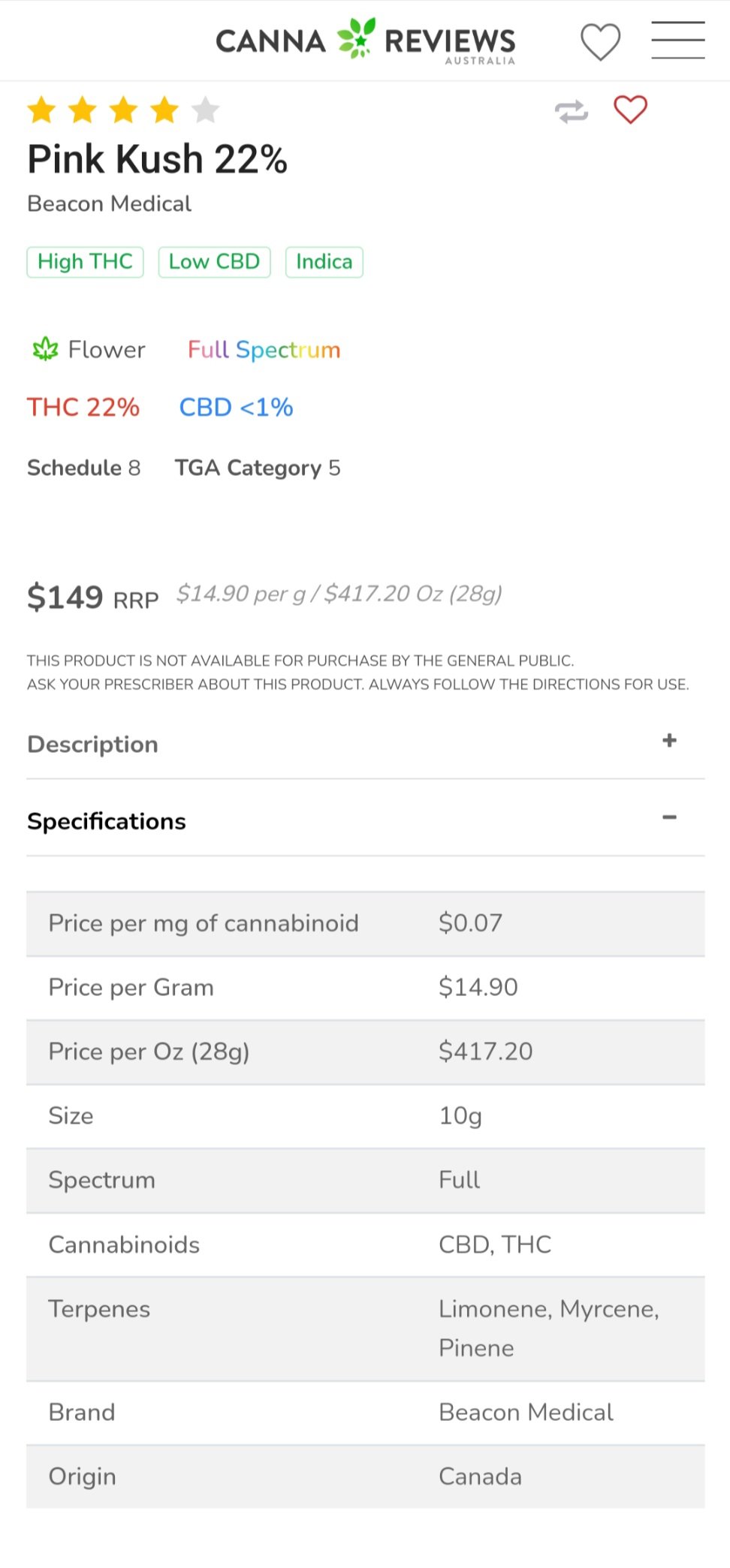Image resolution: width=730 pixels, height=1568 pixels.
Task: Click the third rating star
Action: (124, 110)
